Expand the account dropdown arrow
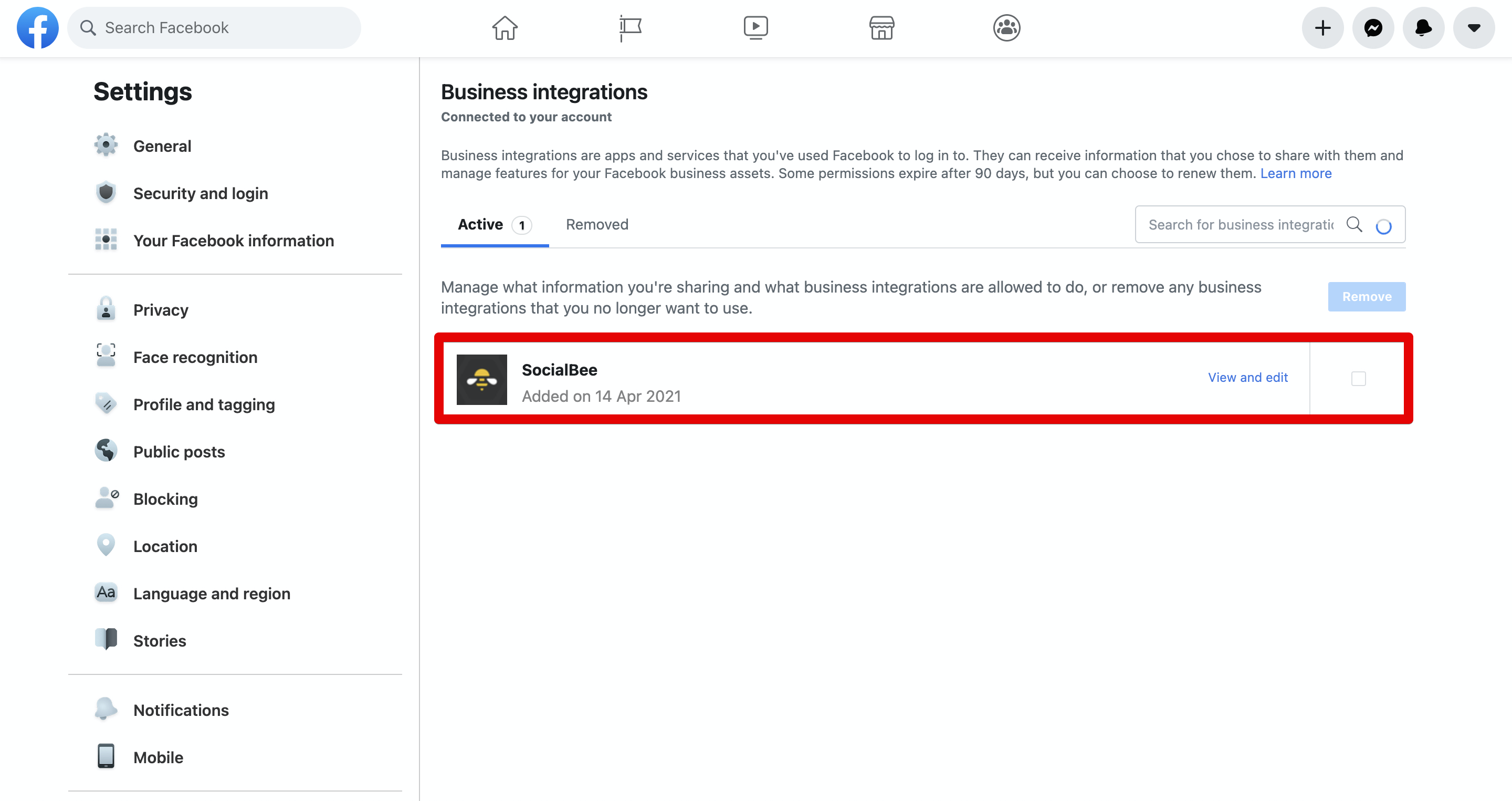This screenshot has height=801, width=1512. point(1474,28)
